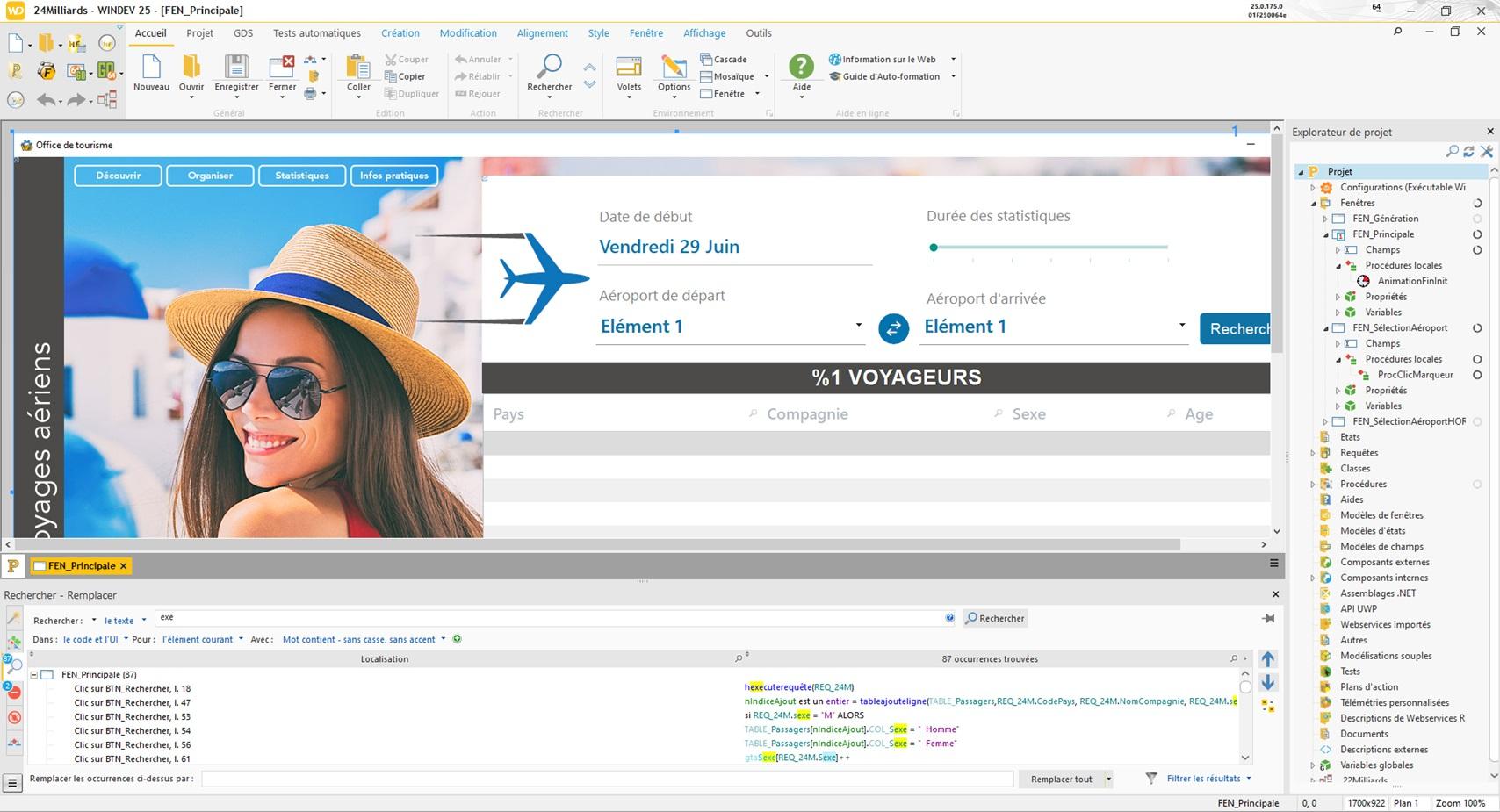Toggle the status circle next to FEN_Principale

[1477, 234]
